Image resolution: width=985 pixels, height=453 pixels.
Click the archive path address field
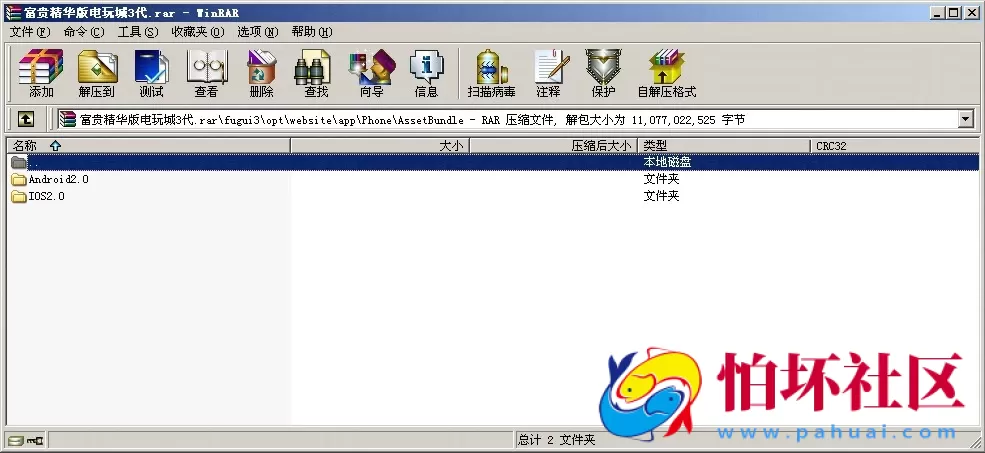[x=515, y=119]
